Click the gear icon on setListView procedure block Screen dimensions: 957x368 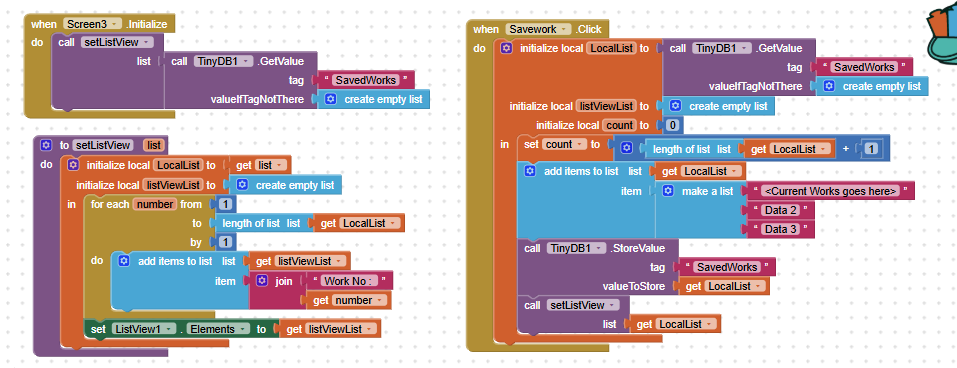point(45,145)
